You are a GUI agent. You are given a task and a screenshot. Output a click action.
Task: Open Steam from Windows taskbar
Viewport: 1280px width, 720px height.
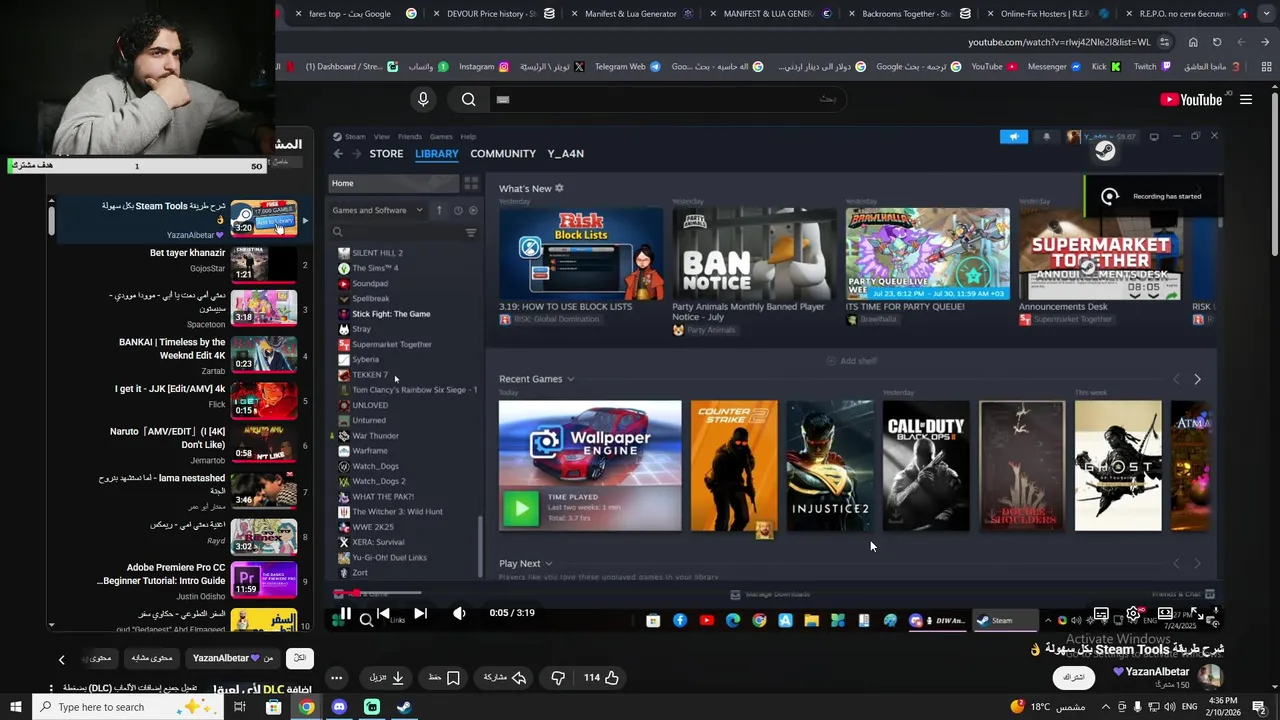(x=404, y=707)
